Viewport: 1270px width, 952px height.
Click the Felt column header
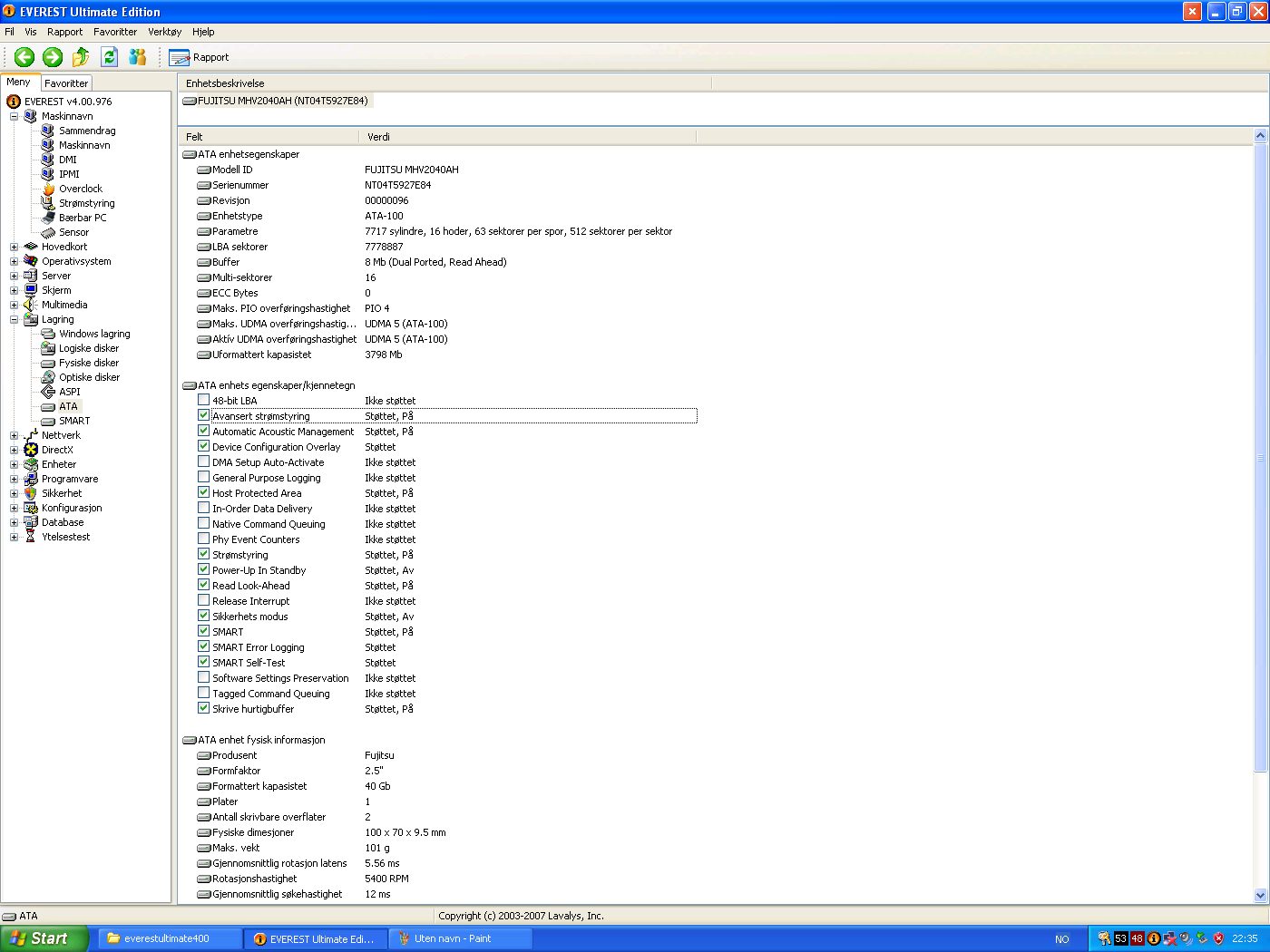click(269, 137)
